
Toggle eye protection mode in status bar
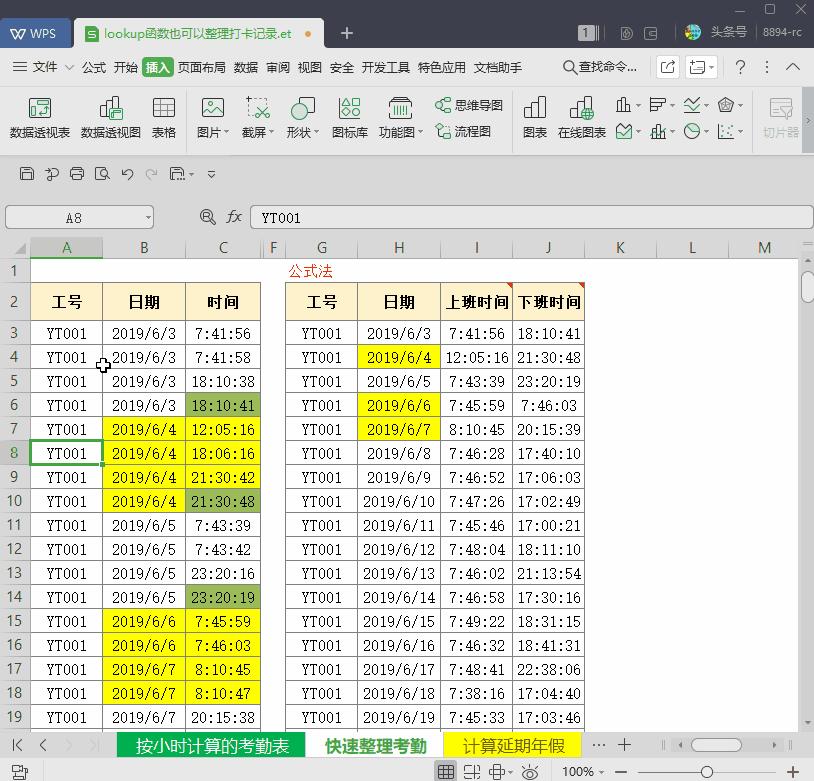click(x=530, y=772)
